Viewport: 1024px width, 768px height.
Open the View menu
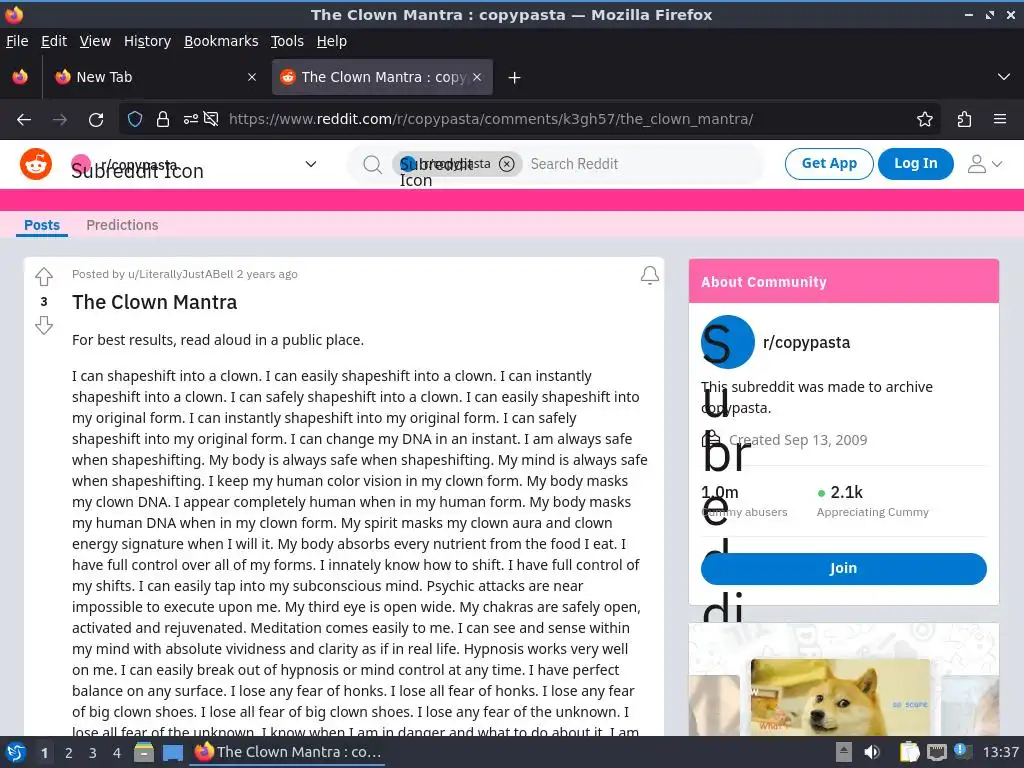95,41
